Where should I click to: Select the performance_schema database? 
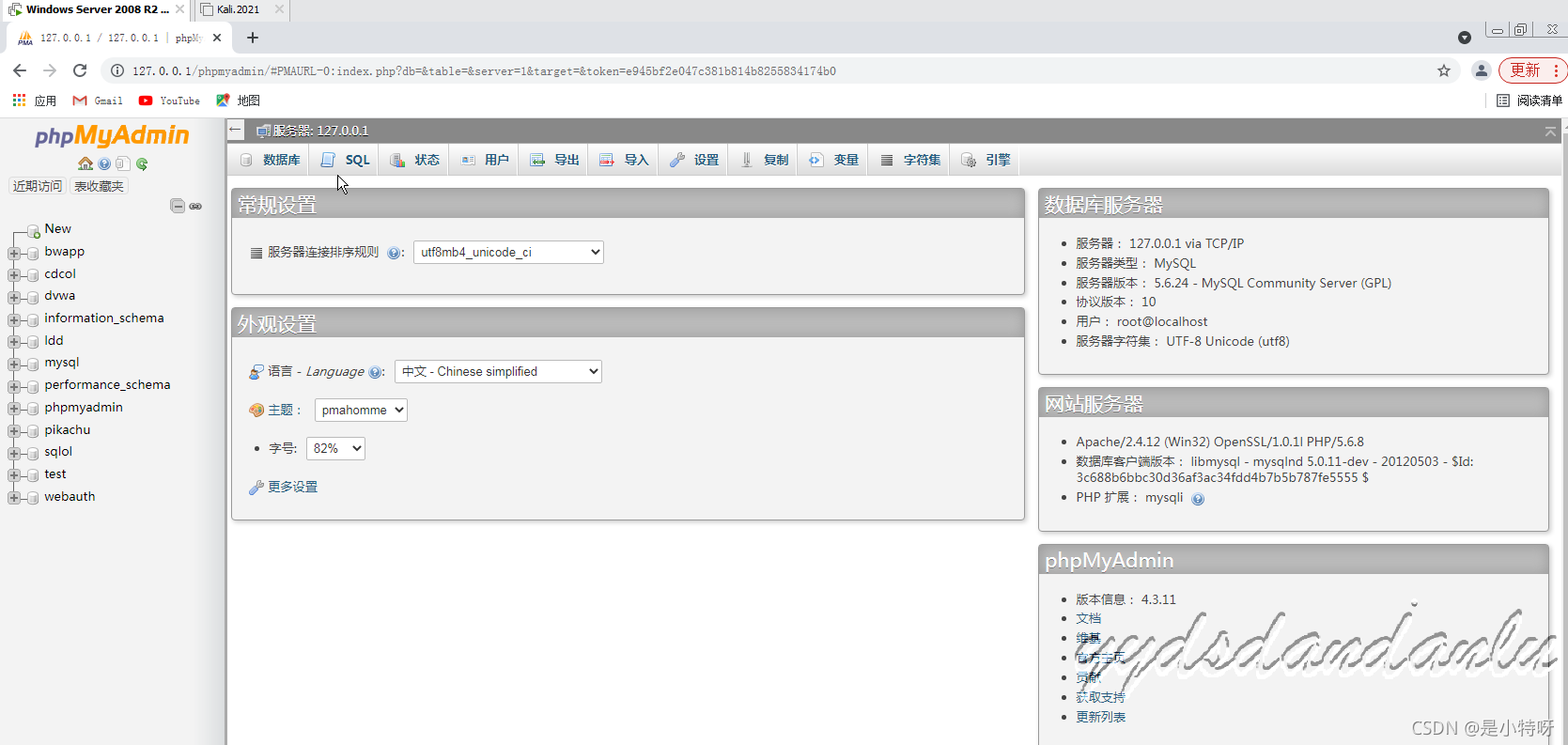[x=107, y=384]
